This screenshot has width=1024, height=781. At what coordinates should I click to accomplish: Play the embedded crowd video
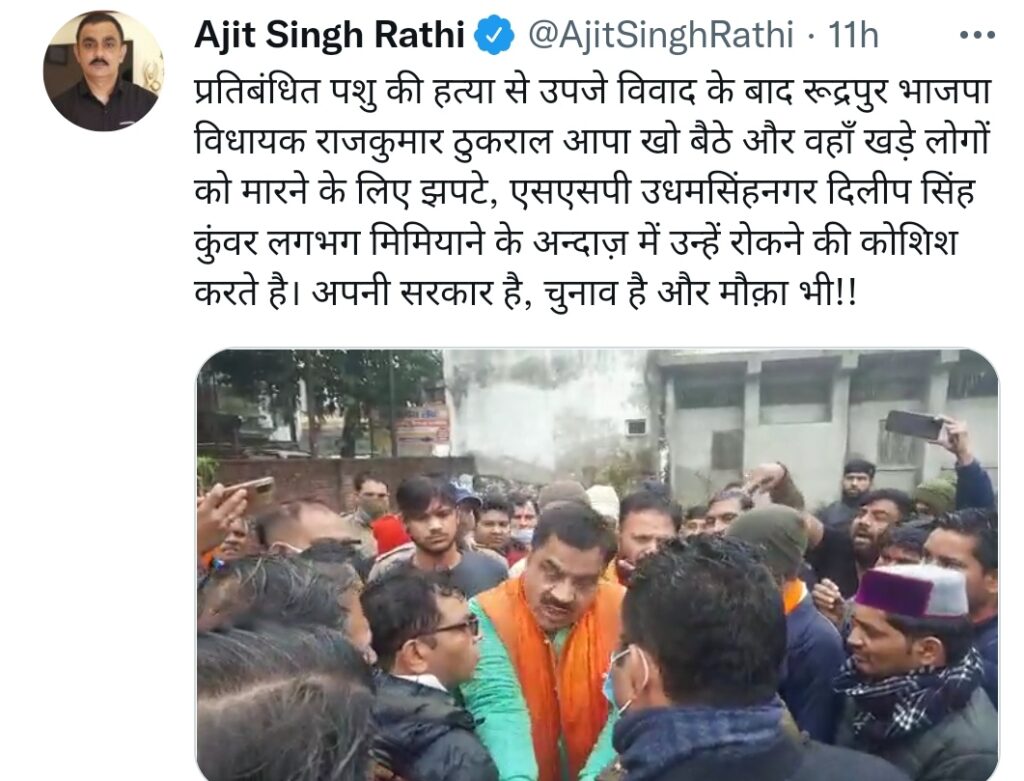(597, 565)
